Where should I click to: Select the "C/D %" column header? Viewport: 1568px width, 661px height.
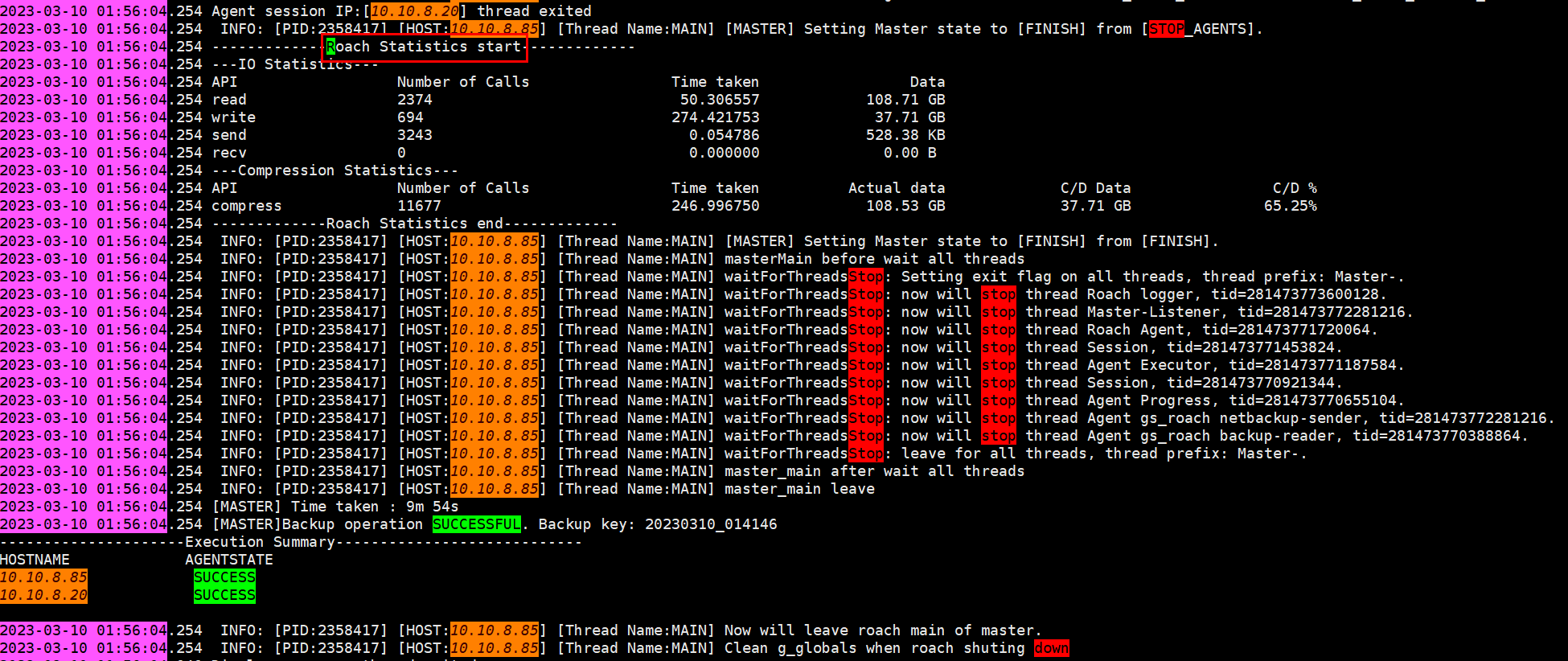pyautogui.click(x=1295, y=188)
